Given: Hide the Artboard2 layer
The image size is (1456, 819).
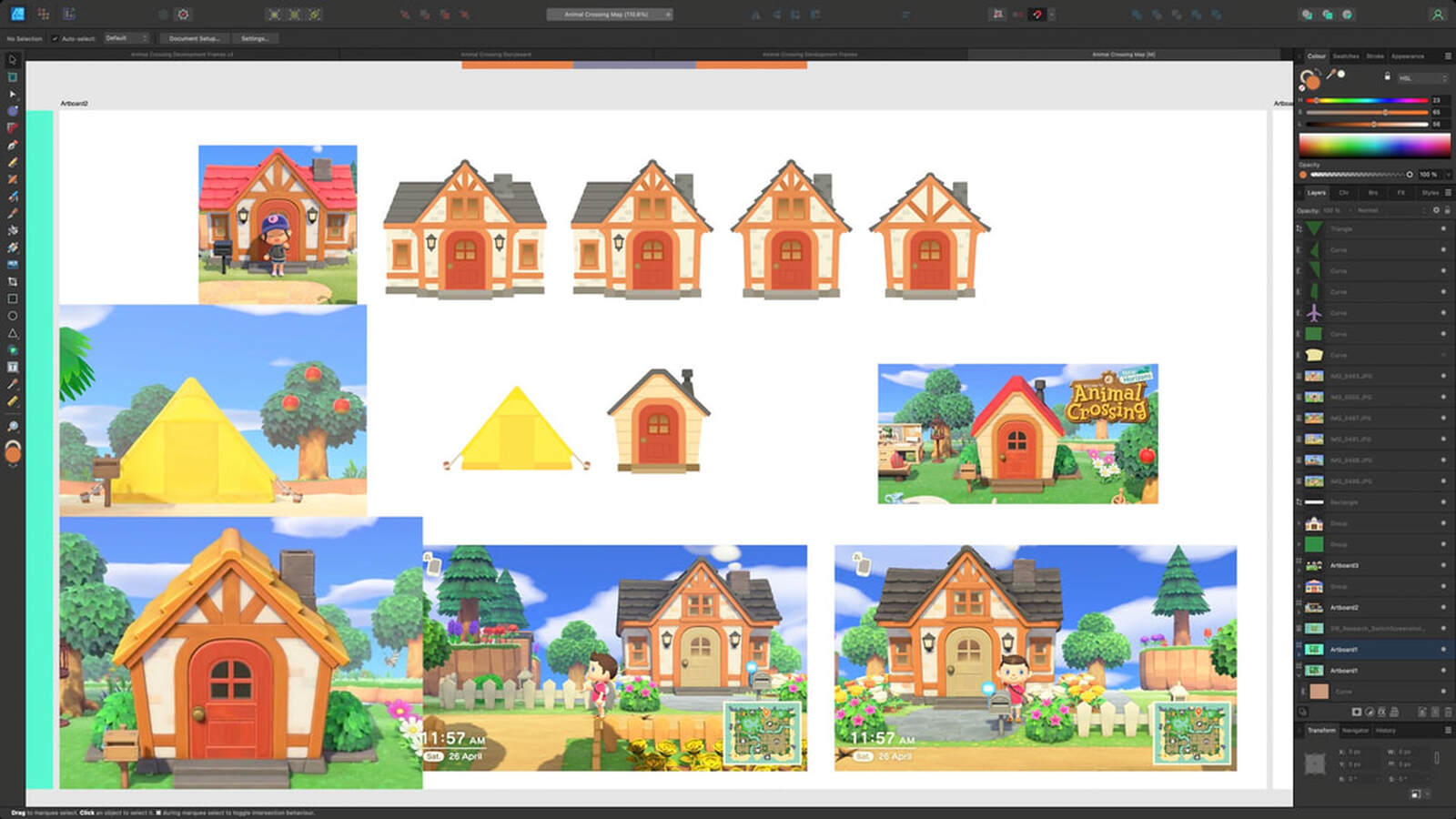Looking at the screenshot, I should 1443,607.
